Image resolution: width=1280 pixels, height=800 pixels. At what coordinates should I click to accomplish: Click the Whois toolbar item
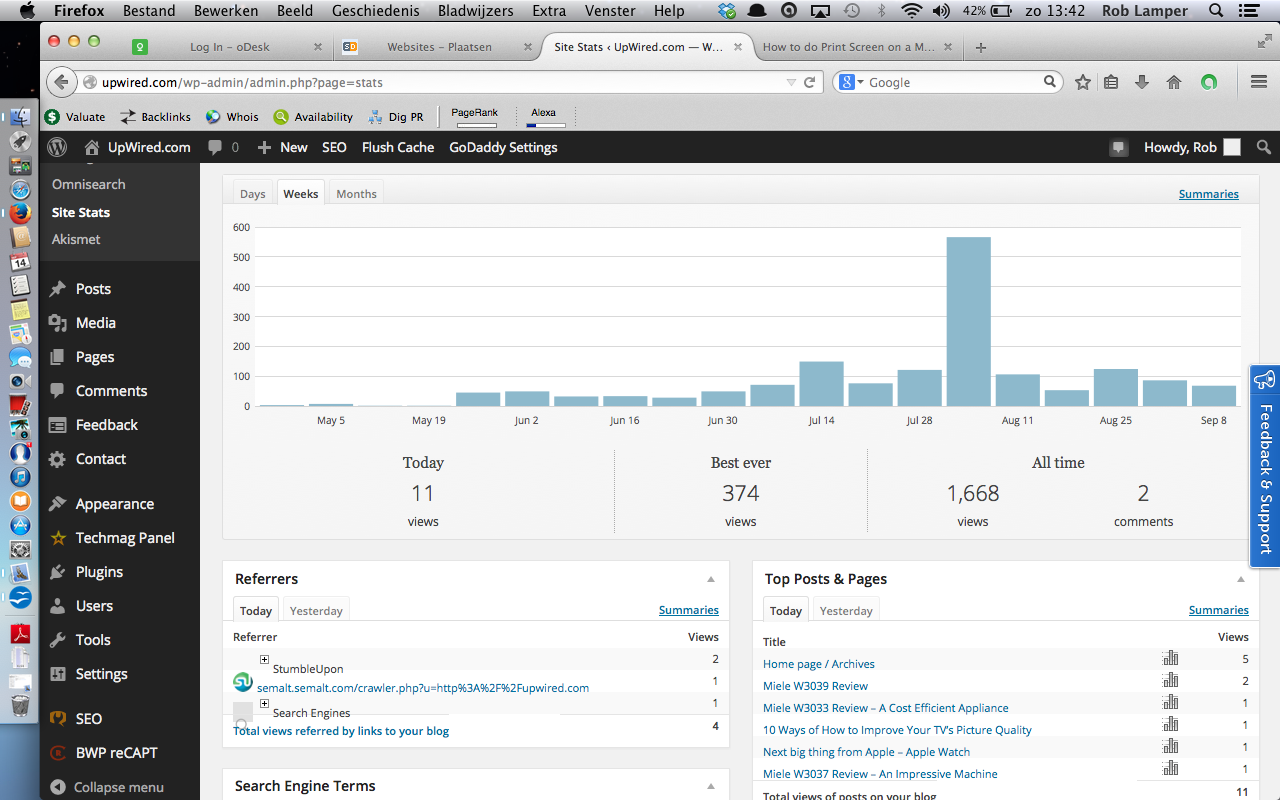(232, 117)
